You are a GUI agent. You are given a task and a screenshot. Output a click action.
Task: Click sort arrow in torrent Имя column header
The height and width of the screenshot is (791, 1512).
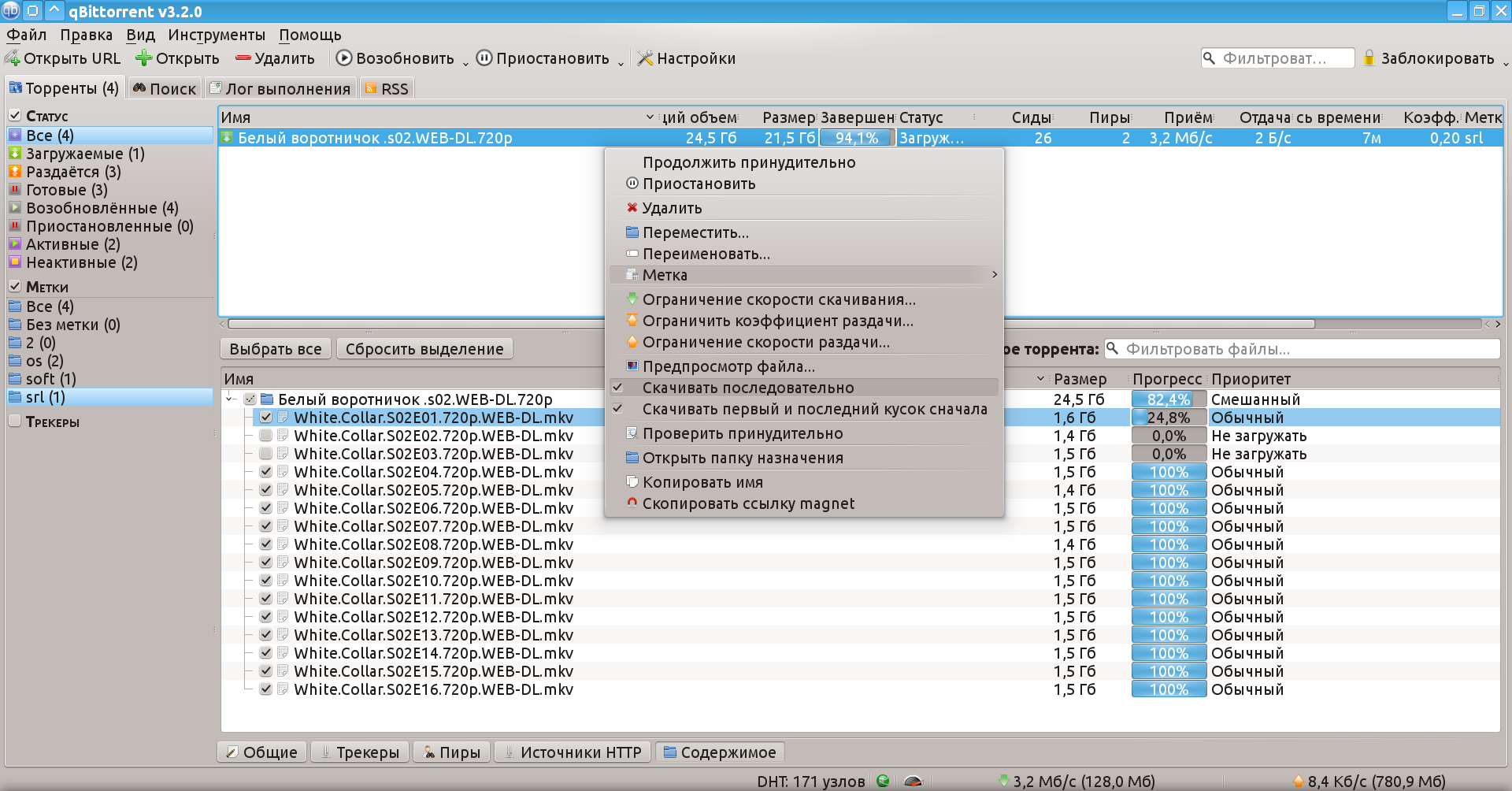tap(650, 117)
